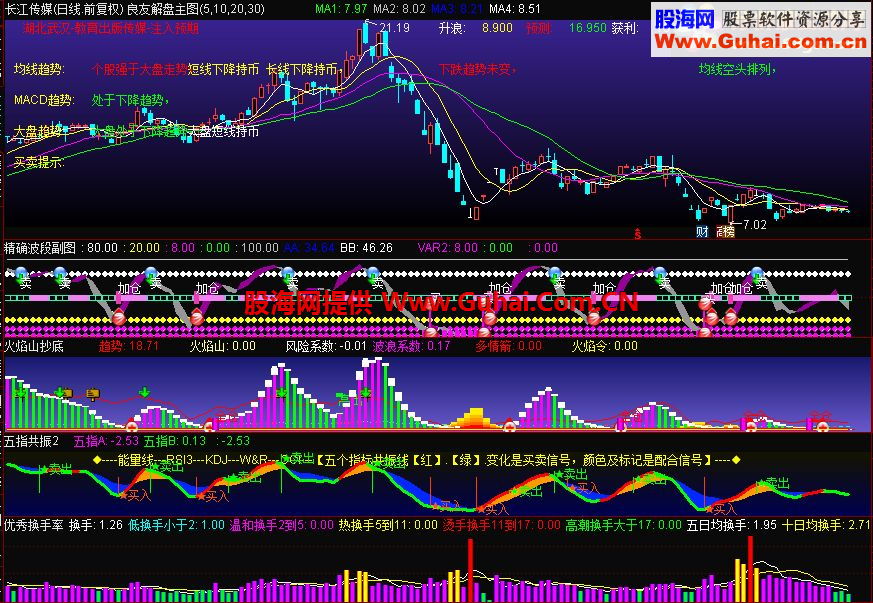Select the 五指B: 0.13 readout
The height and width of the screenshot is (603, 873).
pos(175,442)
